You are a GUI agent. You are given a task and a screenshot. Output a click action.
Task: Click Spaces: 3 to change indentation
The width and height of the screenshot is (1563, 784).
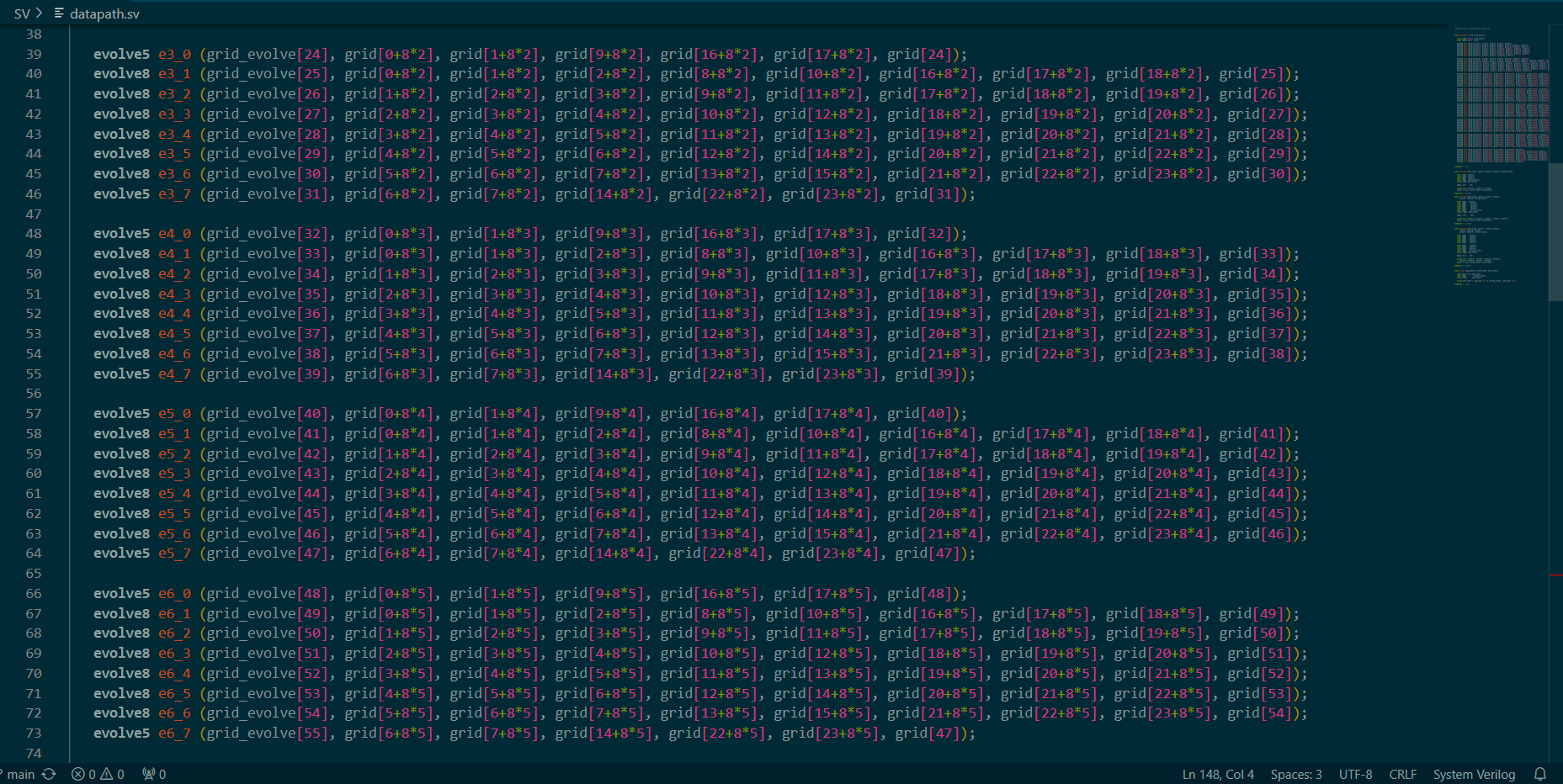coord(1296,774)
